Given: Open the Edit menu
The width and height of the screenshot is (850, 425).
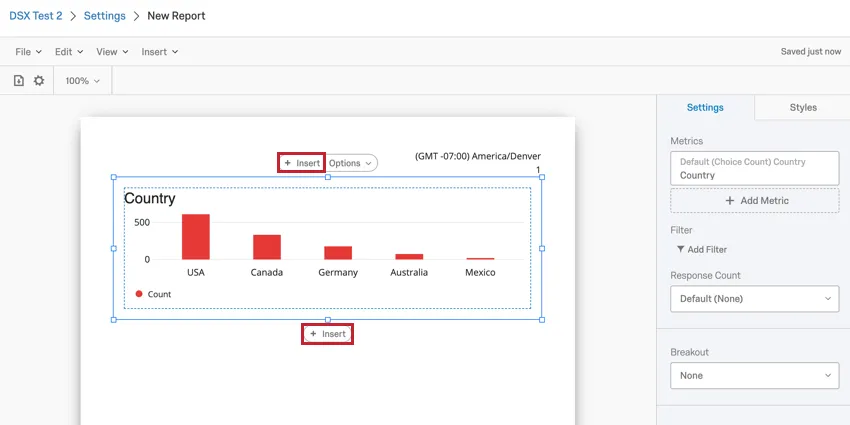Looking at the screenshot, I should pyautogui.click(x=69, y=52).
